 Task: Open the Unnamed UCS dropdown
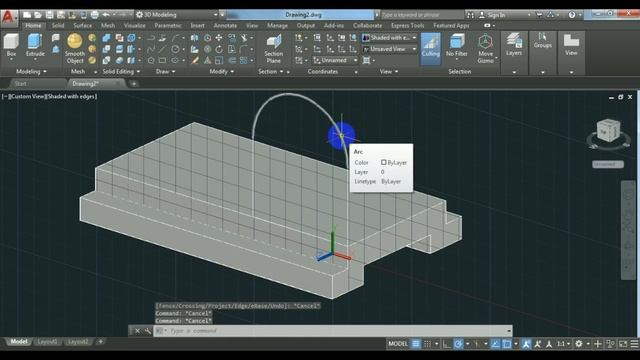coord(336,60)
